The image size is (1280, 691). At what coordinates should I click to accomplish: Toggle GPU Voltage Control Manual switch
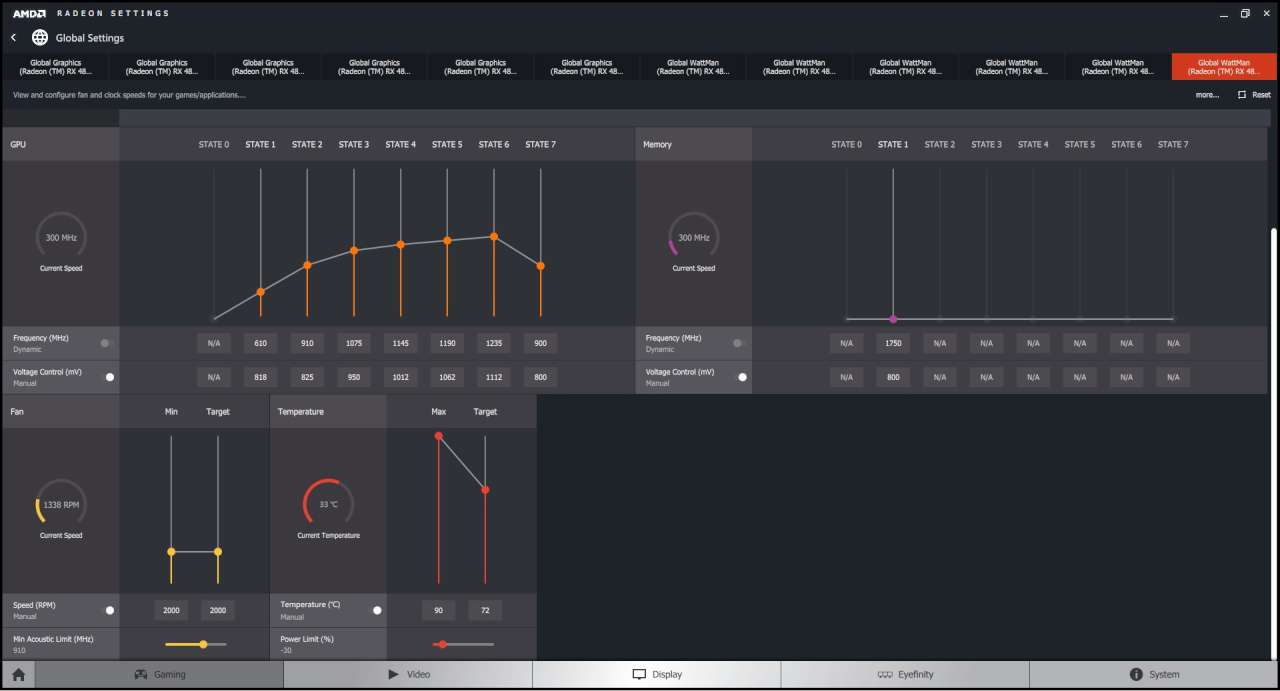tap(107, 377)
